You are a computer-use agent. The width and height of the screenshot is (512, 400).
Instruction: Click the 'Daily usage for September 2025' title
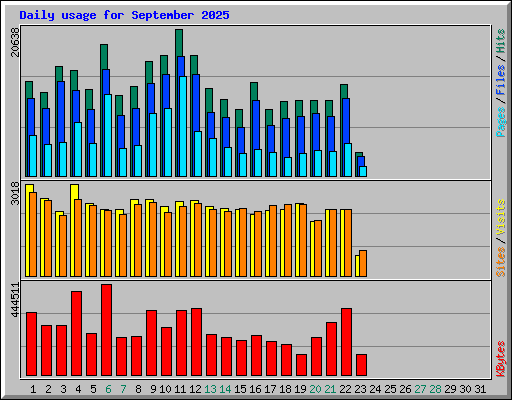(124, 15)
